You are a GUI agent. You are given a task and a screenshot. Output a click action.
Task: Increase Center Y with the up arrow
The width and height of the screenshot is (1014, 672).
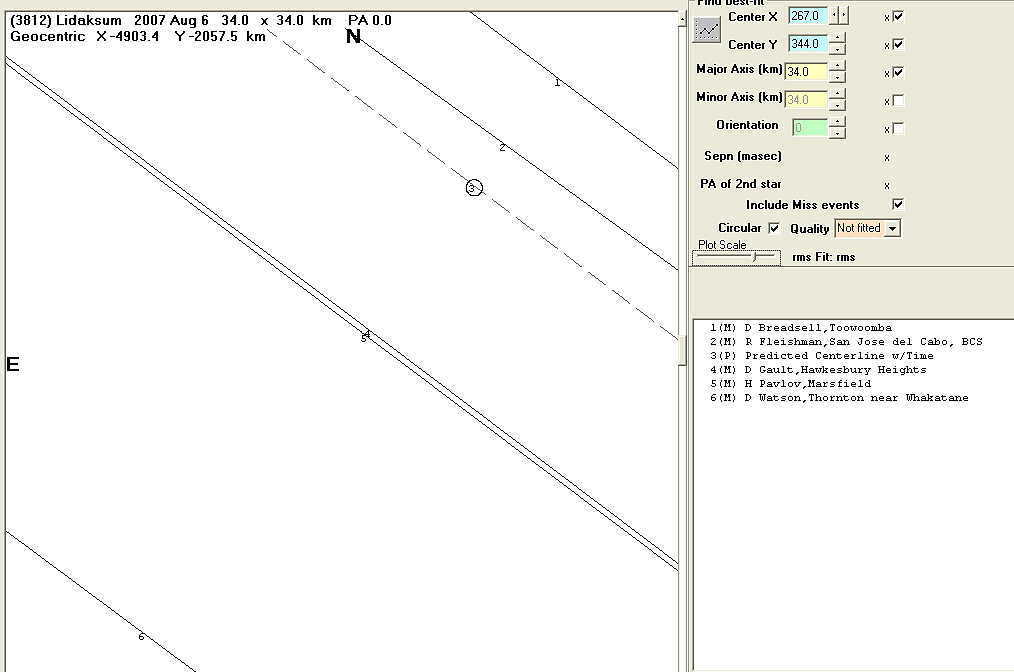[837, 39]
